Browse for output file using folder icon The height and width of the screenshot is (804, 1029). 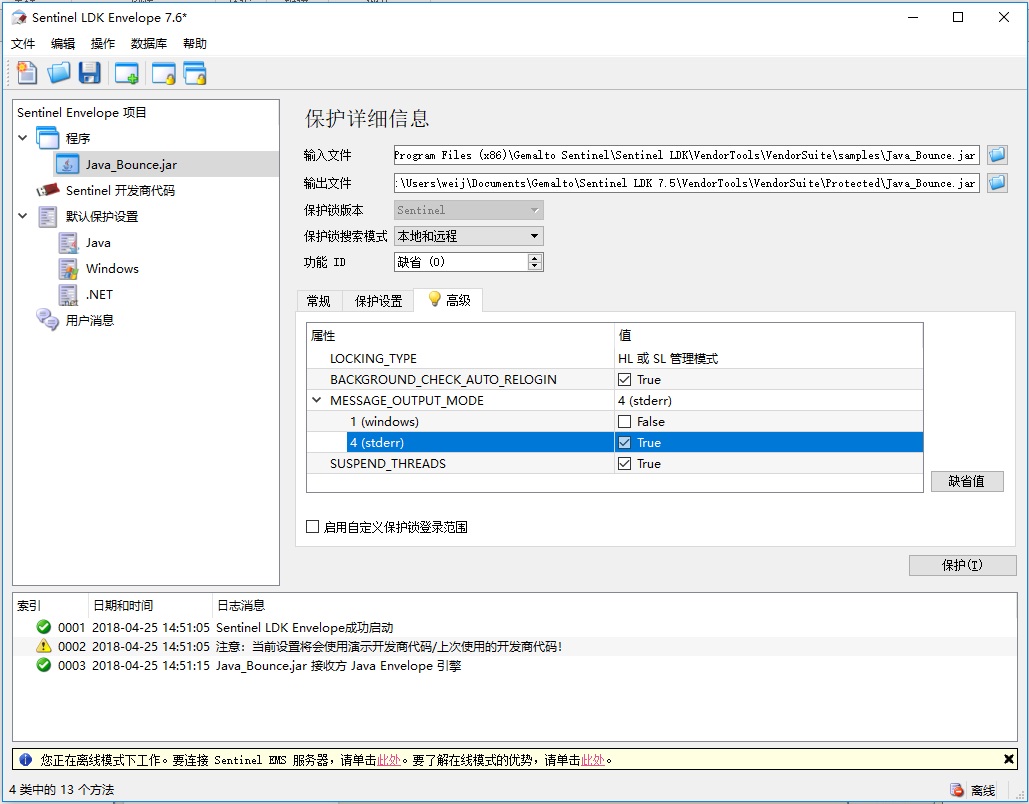(997, 183)
